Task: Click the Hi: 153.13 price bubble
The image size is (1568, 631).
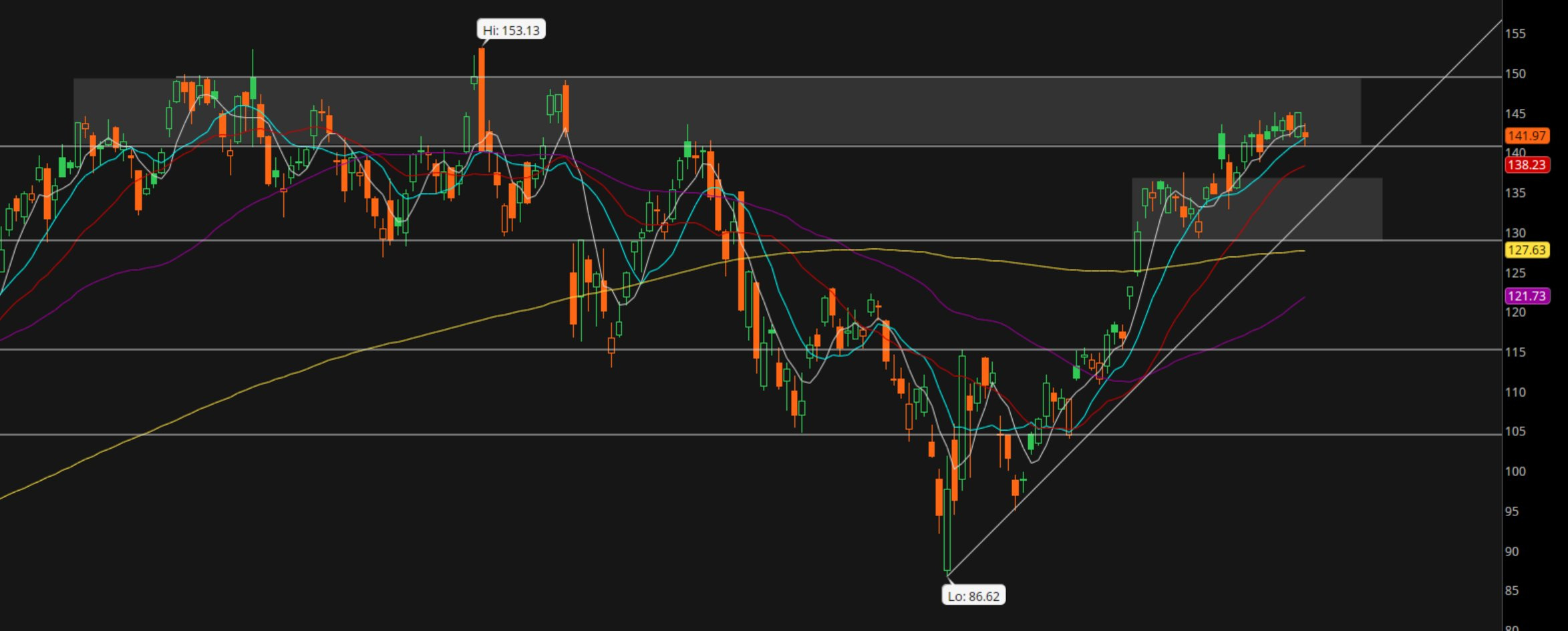Action: pyautogui.click(x=511, y=30)
